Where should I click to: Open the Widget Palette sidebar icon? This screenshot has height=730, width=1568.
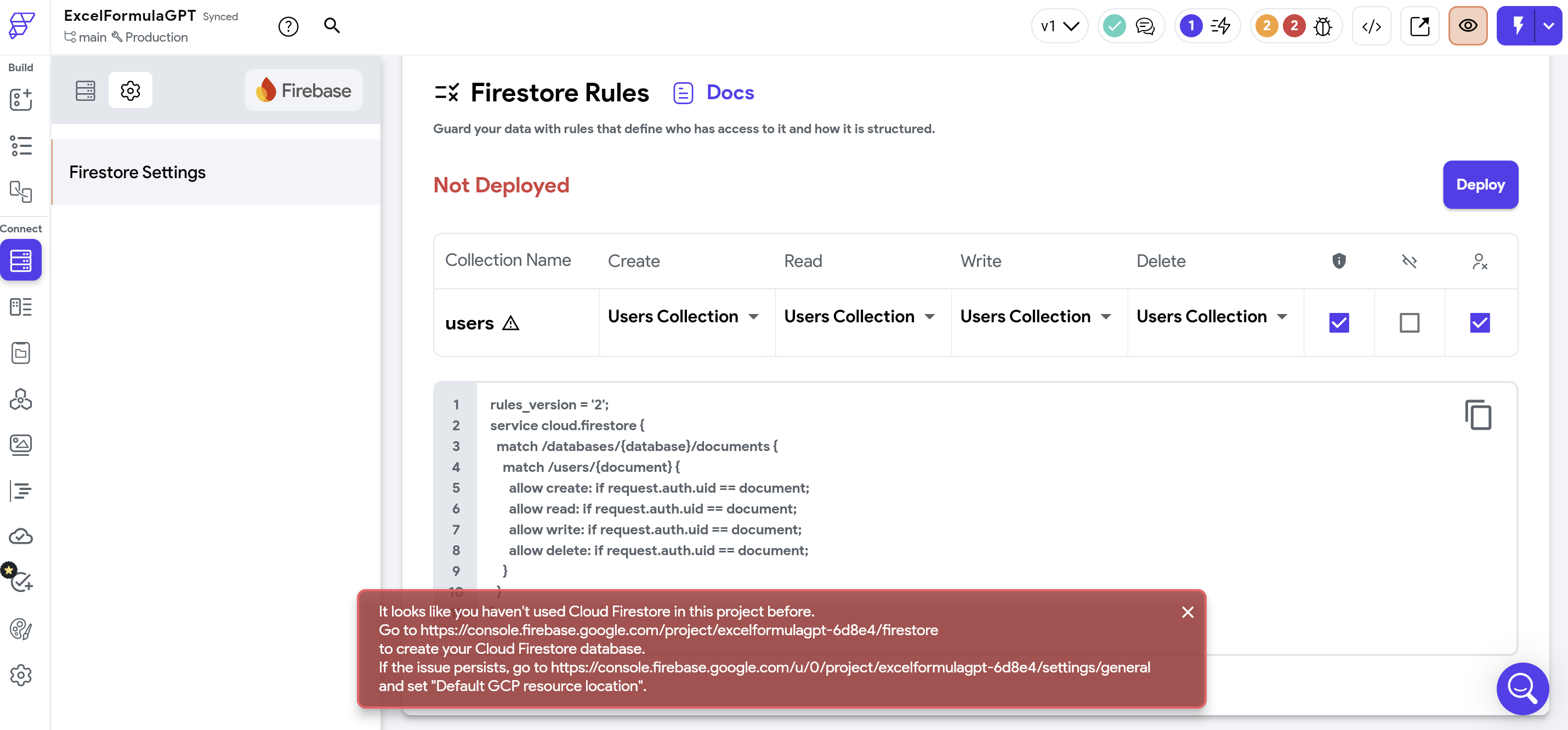click(x=21, y=100)
